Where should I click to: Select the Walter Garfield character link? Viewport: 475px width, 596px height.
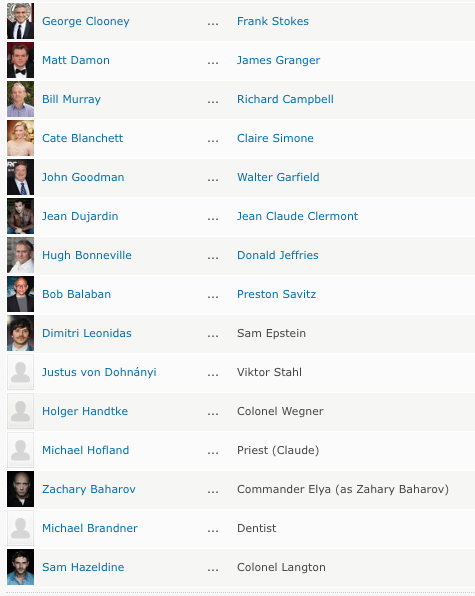coord(278,177)
